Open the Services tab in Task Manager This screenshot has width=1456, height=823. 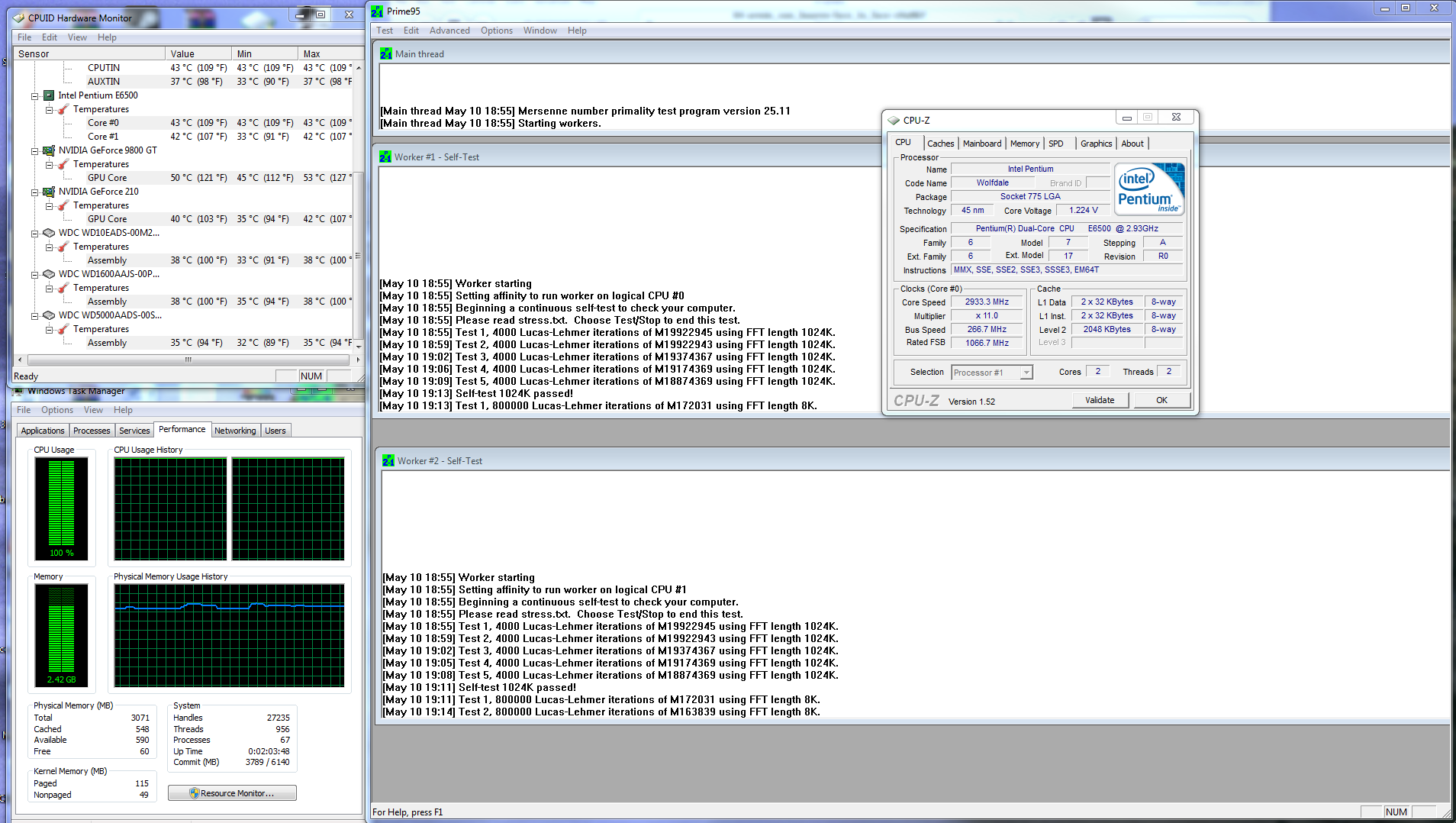click(134, 431)
